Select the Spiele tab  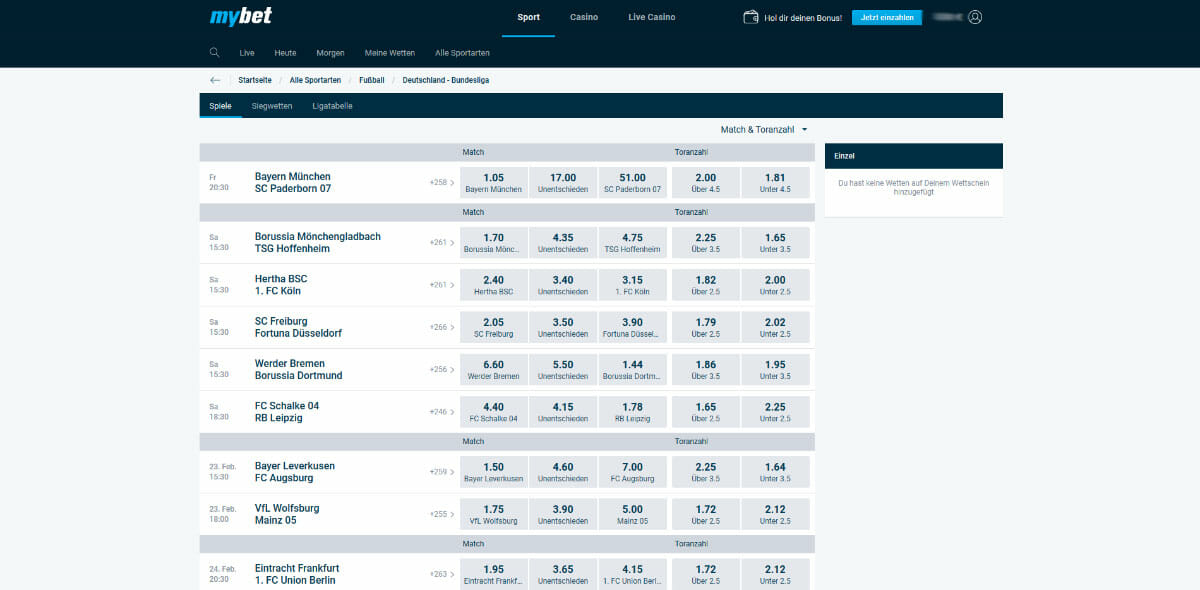[x=220, y=106]
